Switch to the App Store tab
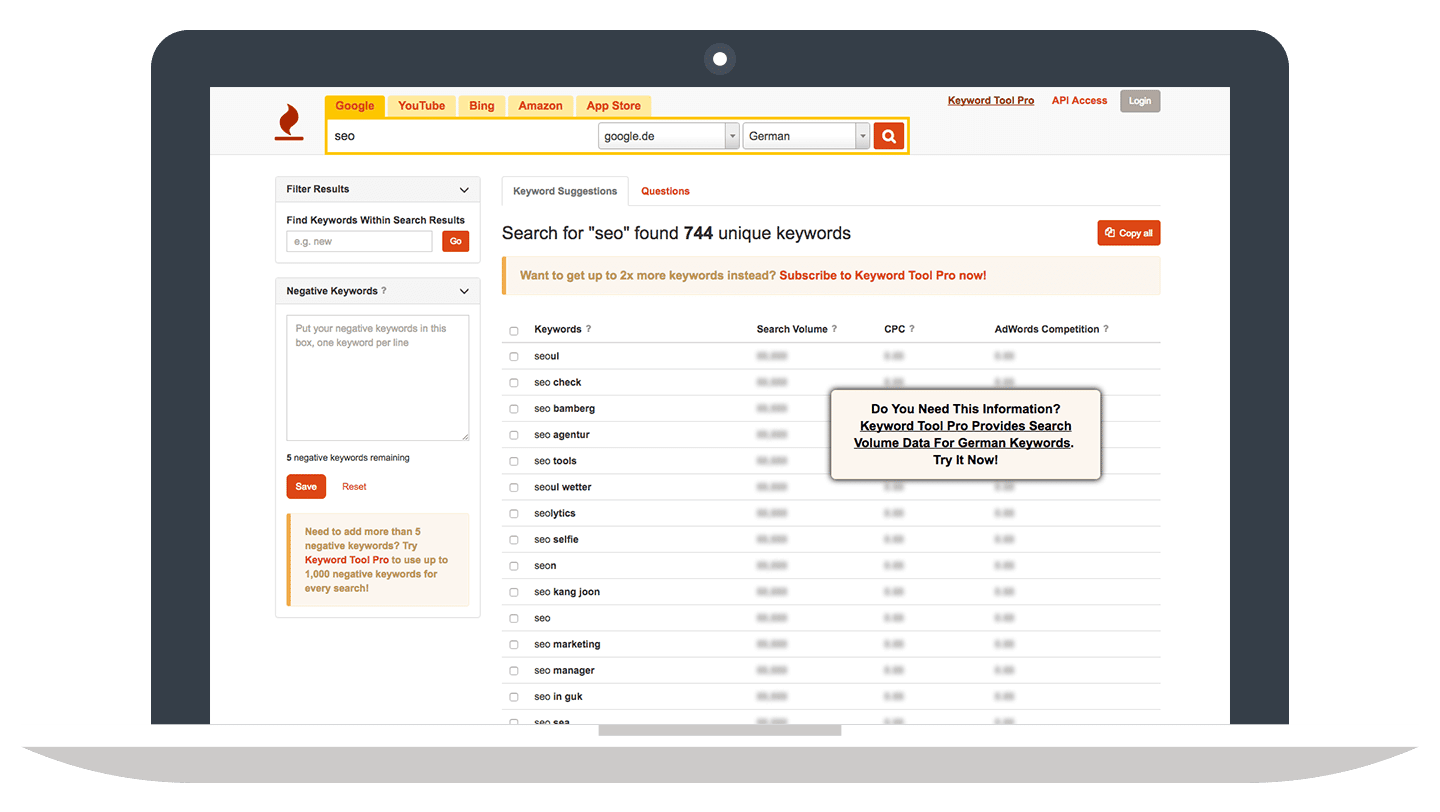 pos(613,106)
